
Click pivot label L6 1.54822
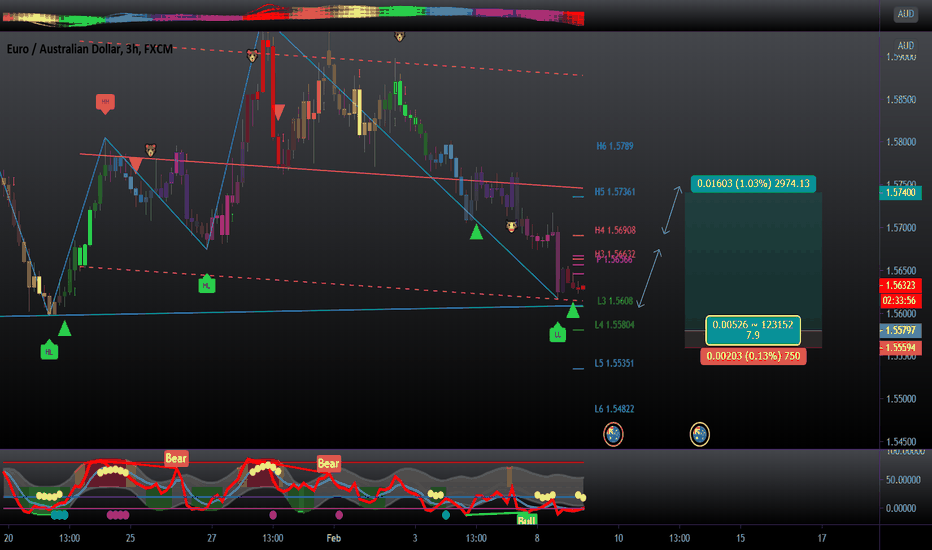coord(614,409)
